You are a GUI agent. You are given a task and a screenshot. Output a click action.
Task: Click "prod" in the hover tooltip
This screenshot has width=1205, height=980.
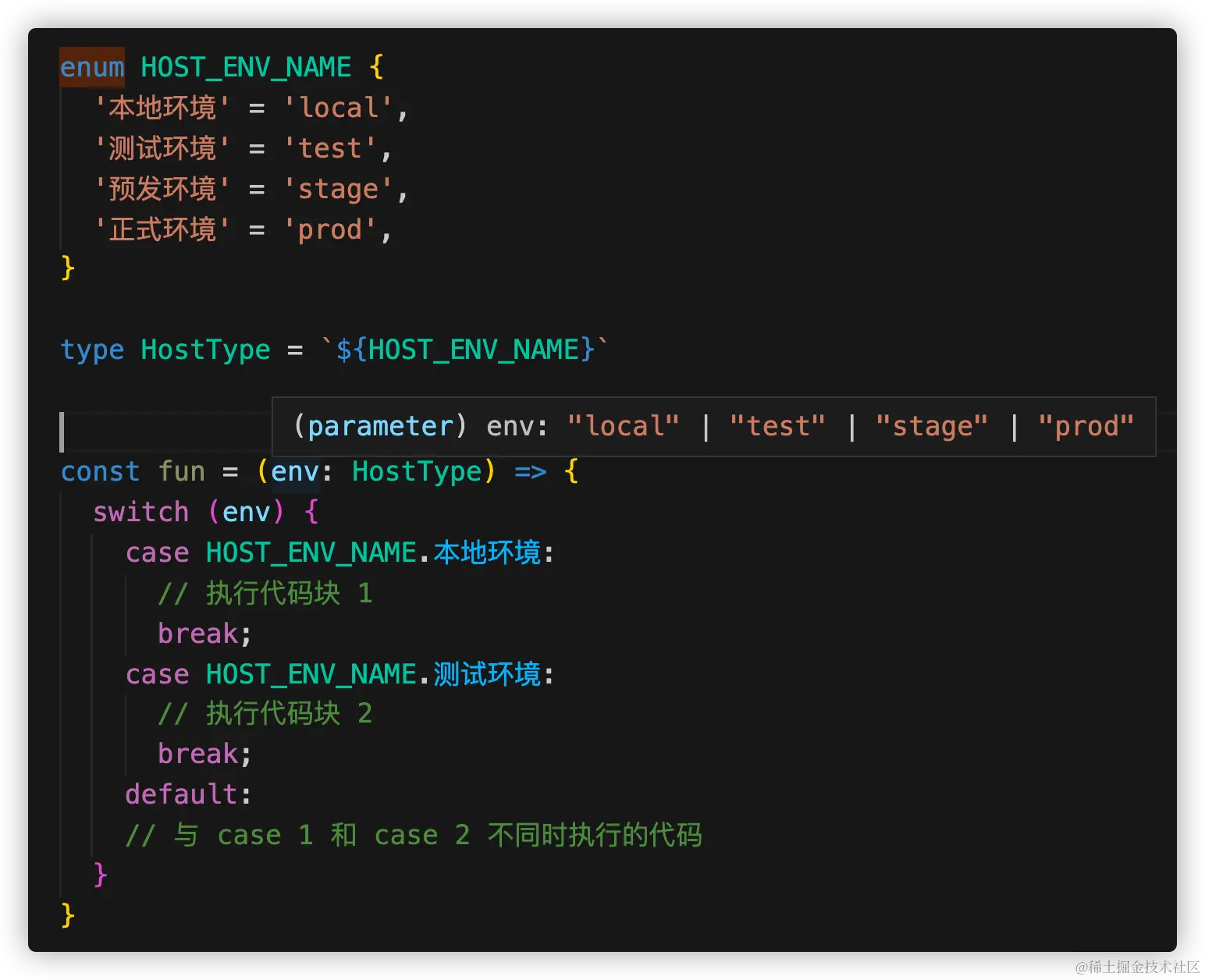point(1086,426)
